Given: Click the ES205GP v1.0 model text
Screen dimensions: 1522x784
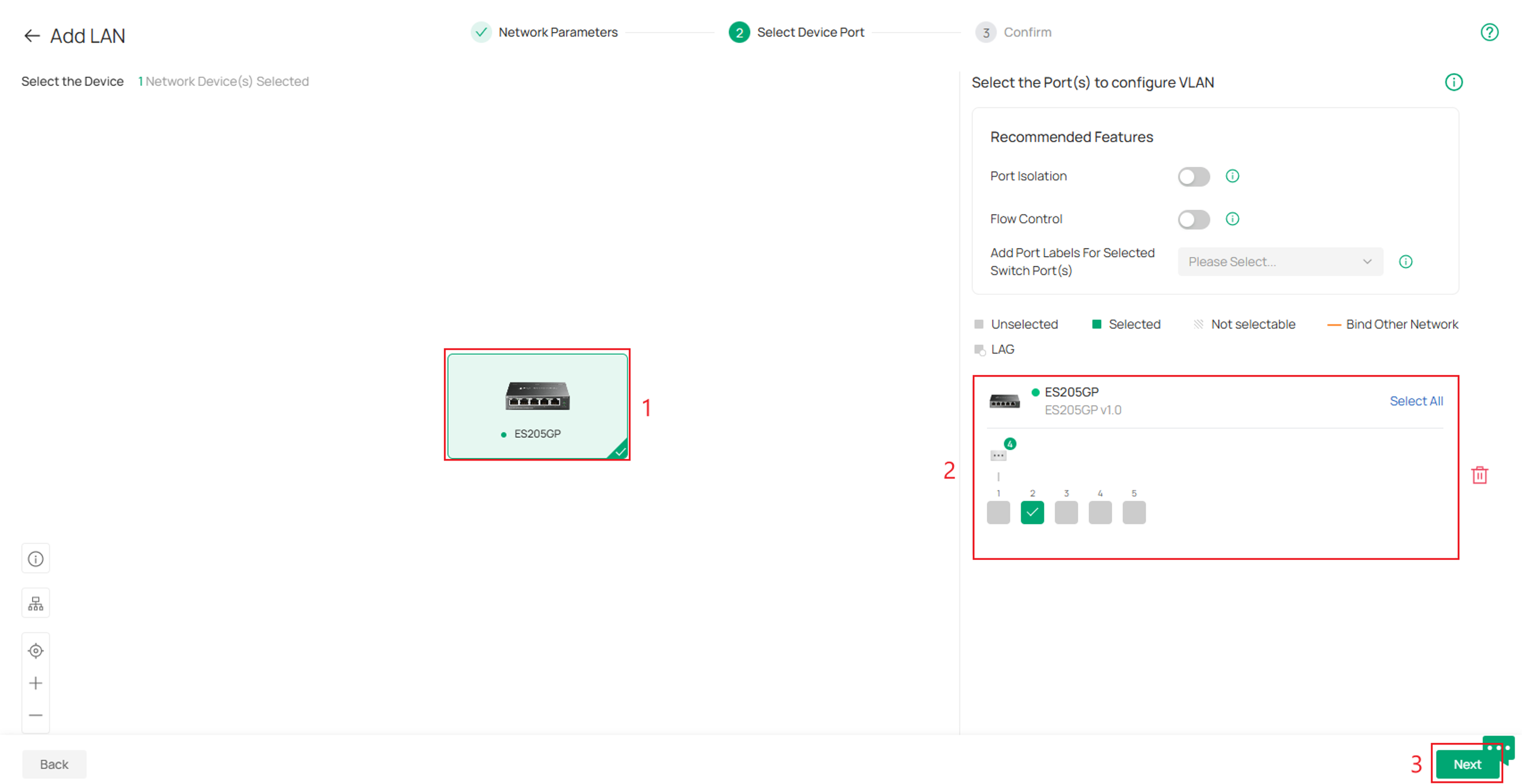Looking at the screenshot, I should point(1082,410).
